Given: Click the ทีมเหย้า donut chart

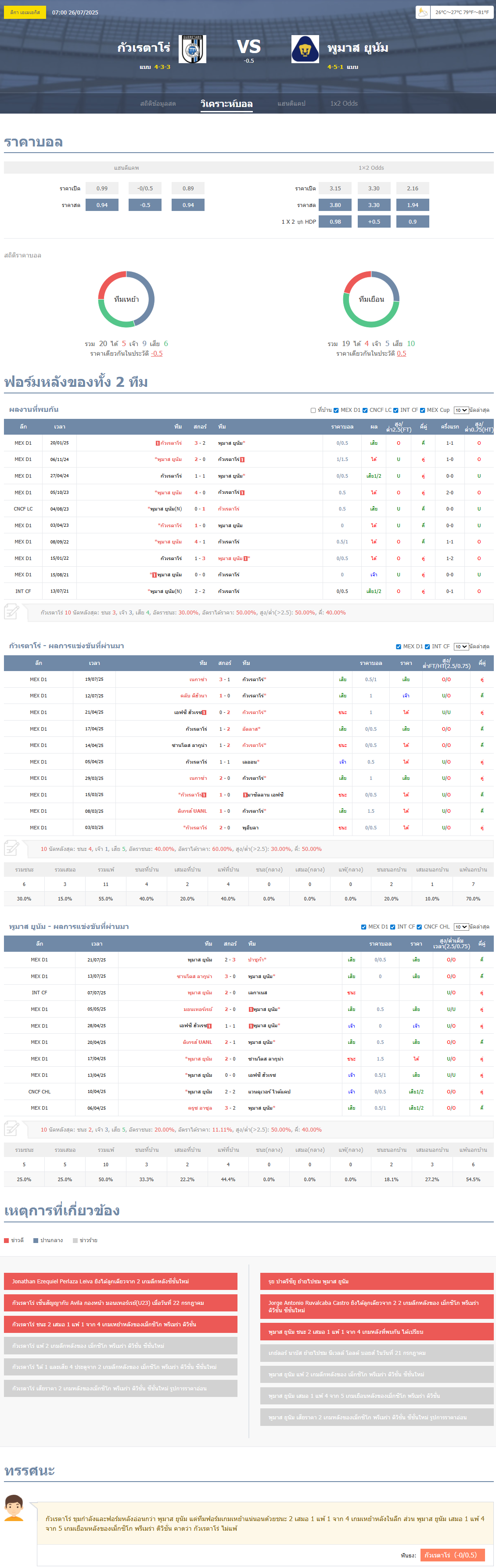Looking at the screenshot, I should [x=126, y=299].
